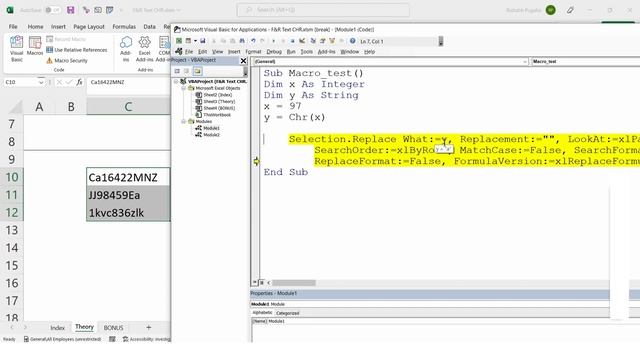This screenshot has height=360, width=640.
Task: Switch to the Index sheet tab
Action: [x=58, y=328]
